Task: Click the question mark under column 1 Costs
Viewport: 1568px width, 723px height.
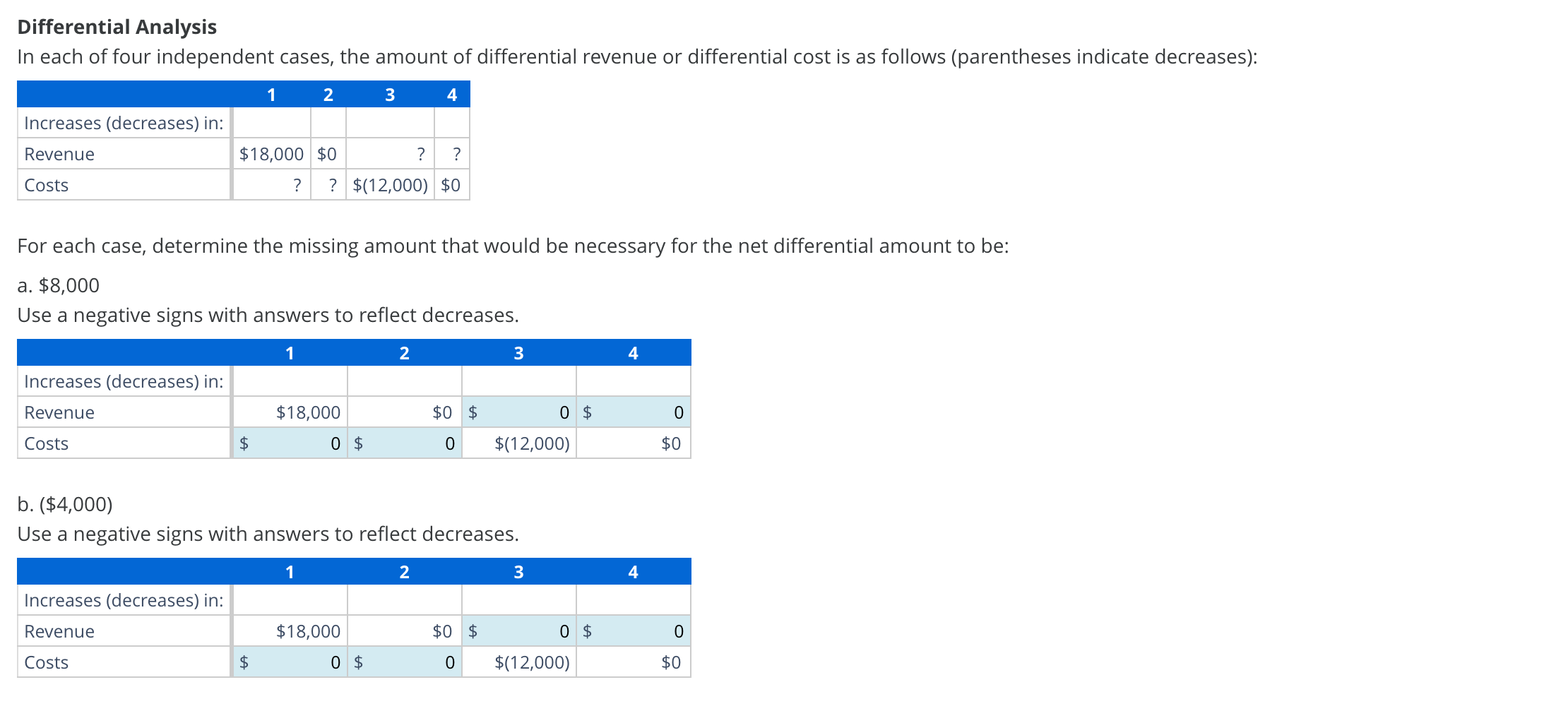Action: click(297, 185)
